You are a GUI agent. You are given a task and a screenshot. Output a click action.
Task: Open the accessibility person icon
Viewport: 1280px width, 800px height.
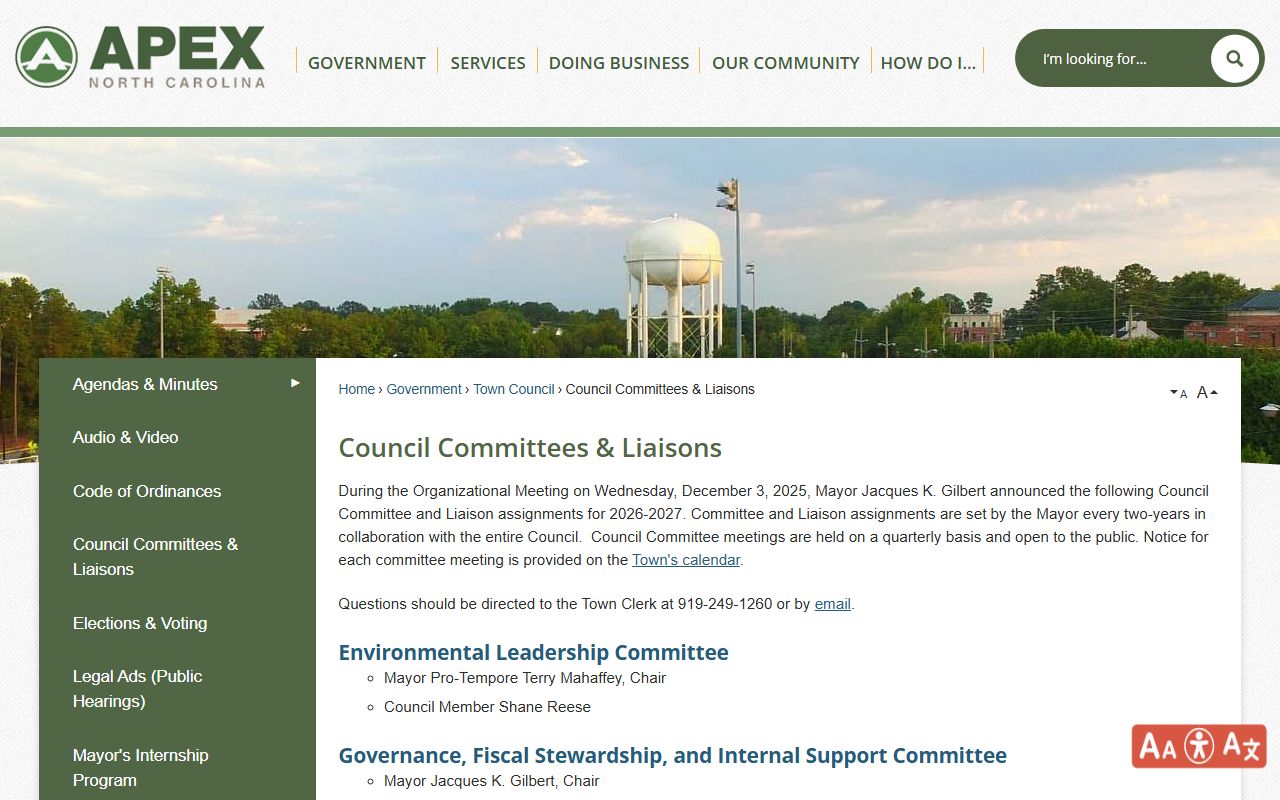point(1199,746)
